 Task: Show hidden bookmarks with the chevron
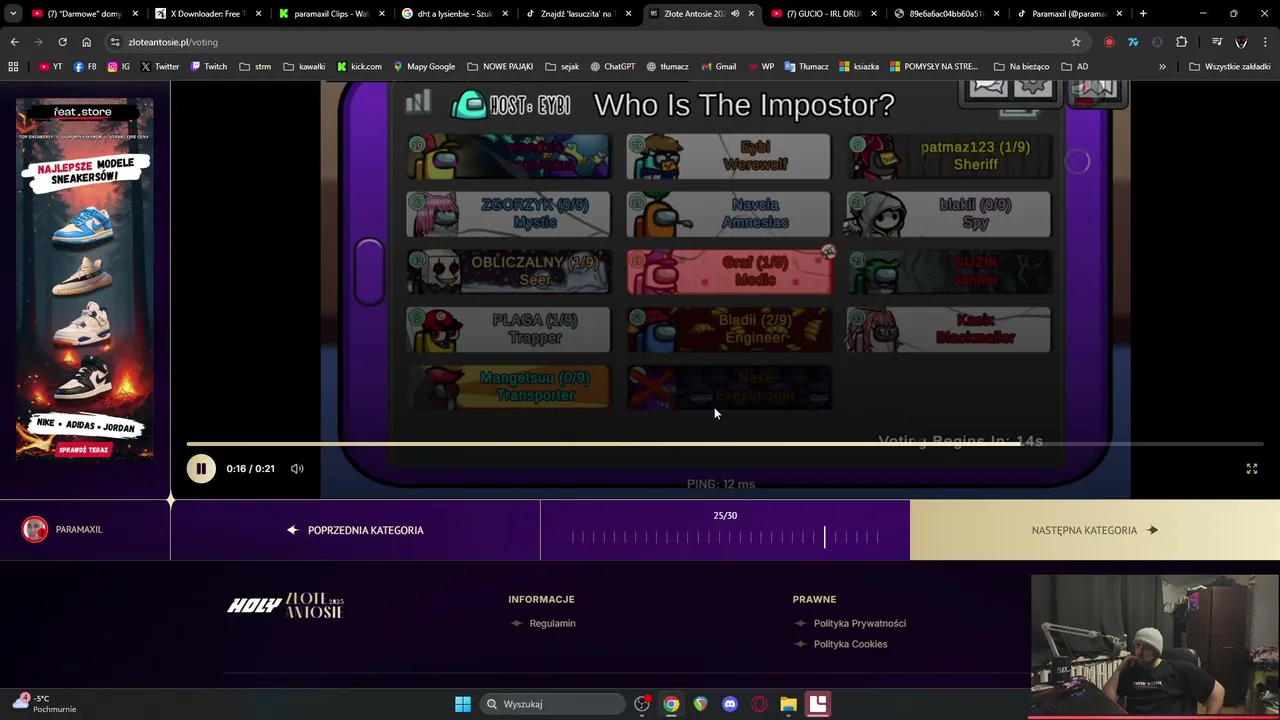(x=1162, y=66)
